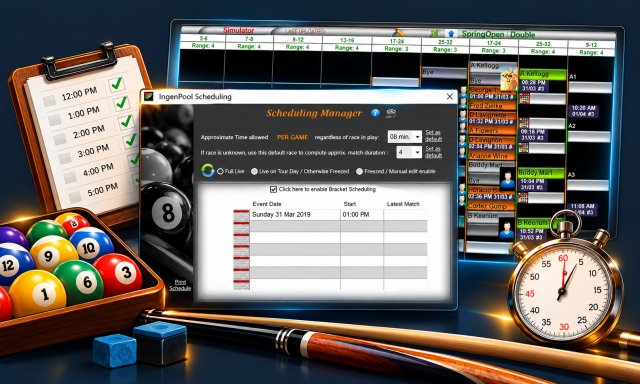
Task: Select the green A Kellogg bracket entry
Action: coord(543,74)
